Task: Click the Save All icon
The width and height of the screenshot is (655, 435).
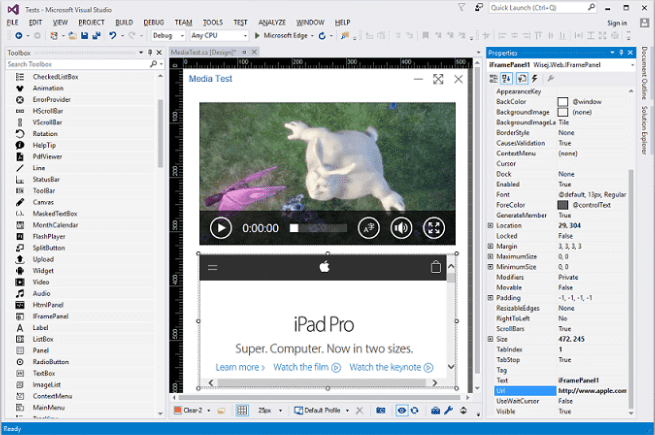Action: (96, 36)
